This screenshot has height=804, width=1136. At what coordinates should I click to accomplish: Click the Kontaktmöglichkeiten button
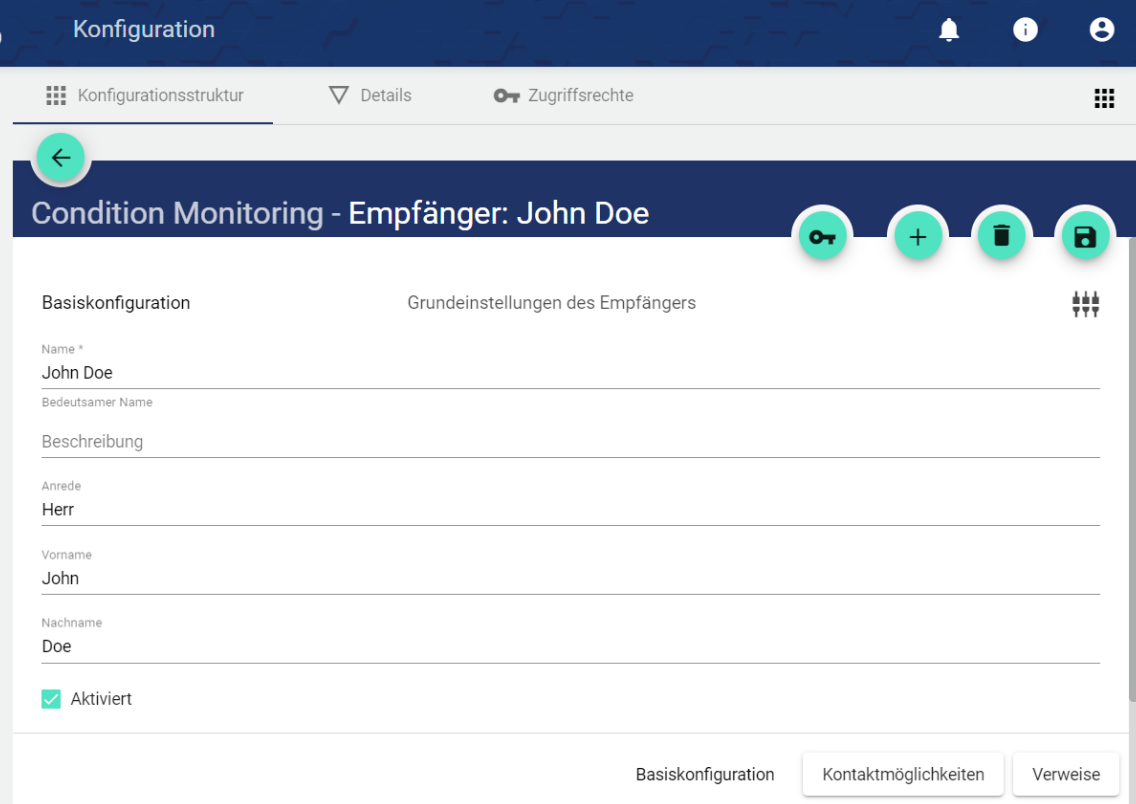902,774
